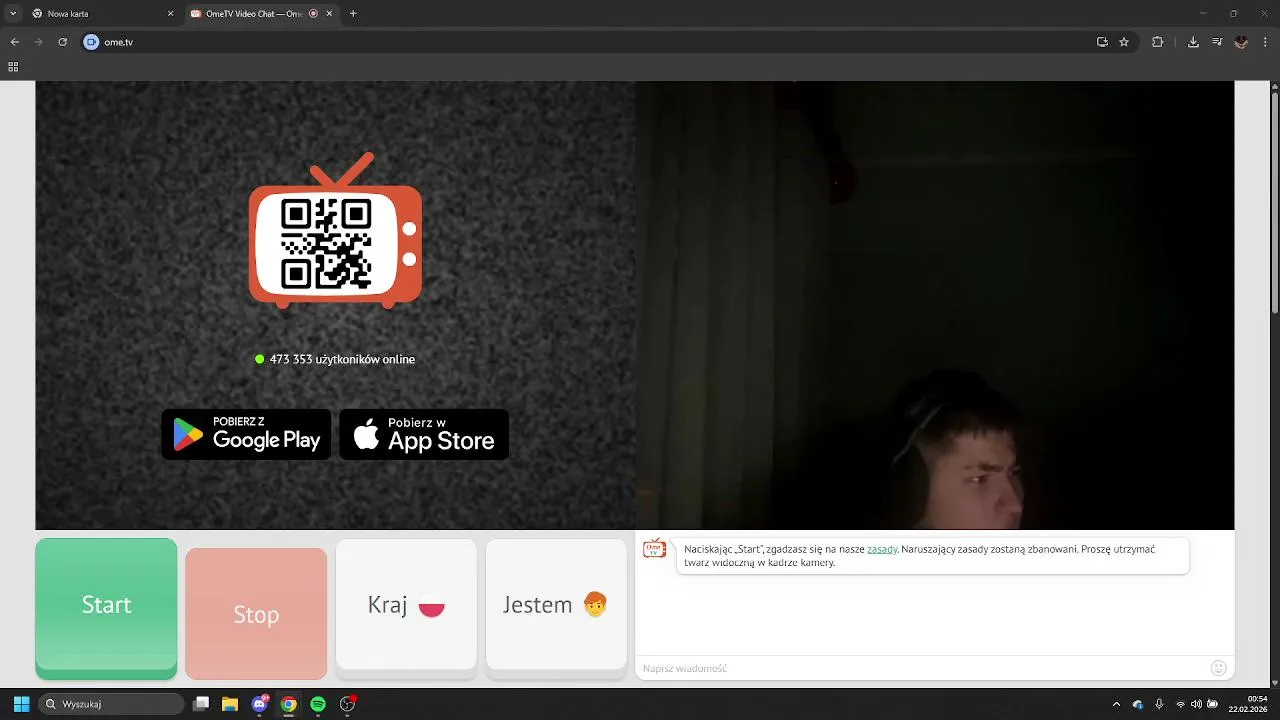Open the volume speaker tray icon

(1196, 704)
